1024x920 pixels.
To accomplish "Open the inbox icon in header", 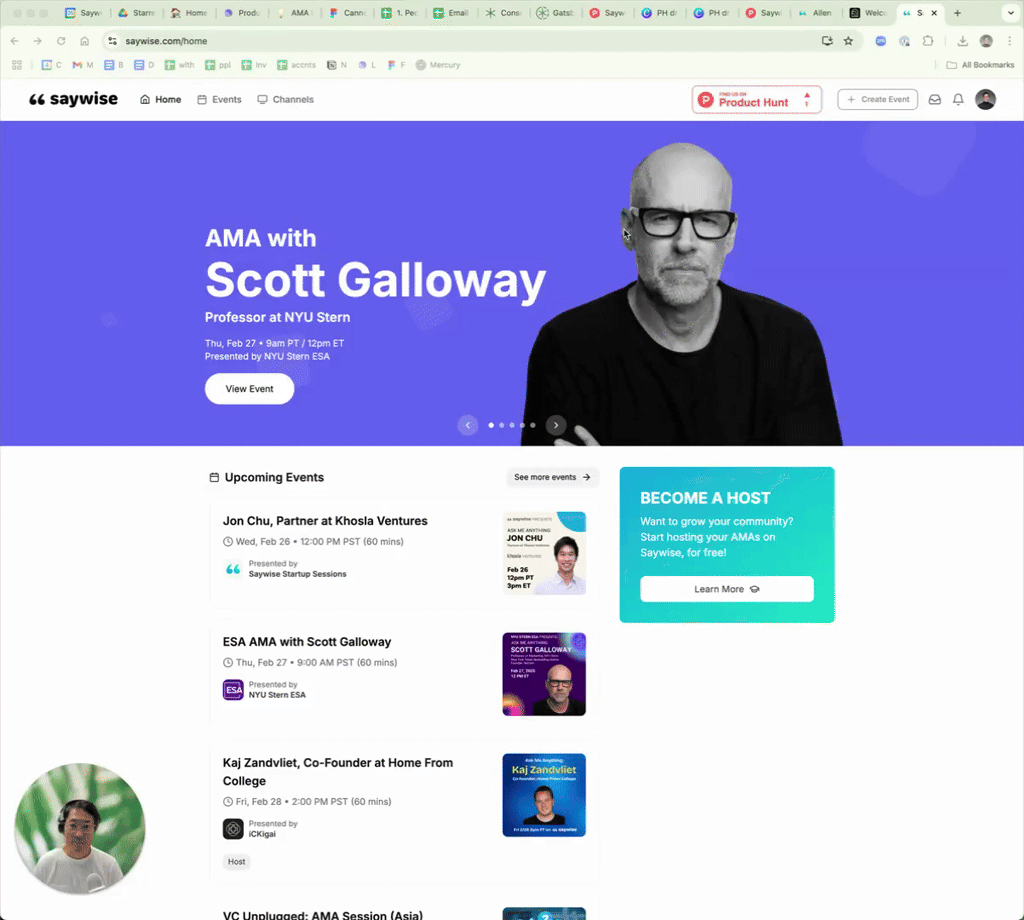I will tap(935, 99).
